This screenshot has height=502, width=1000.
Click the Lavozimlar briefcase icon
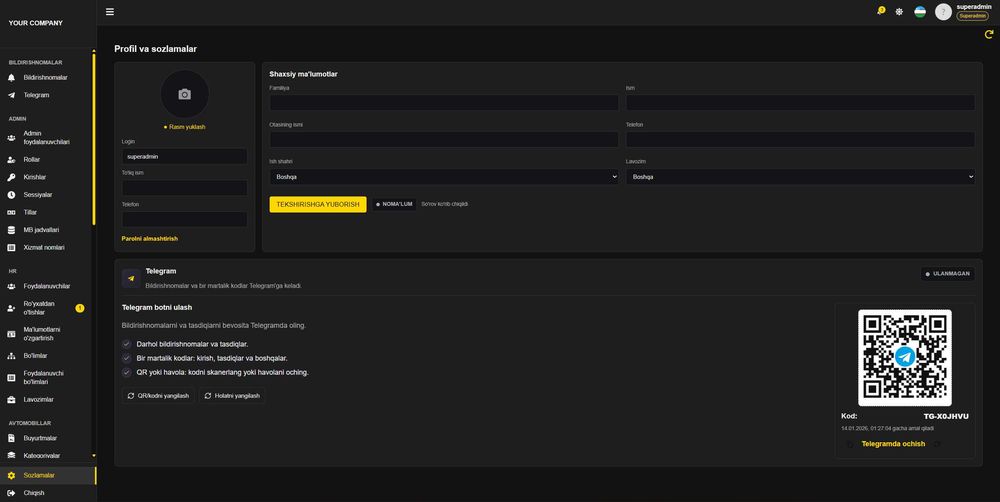(x=11, y=400)
